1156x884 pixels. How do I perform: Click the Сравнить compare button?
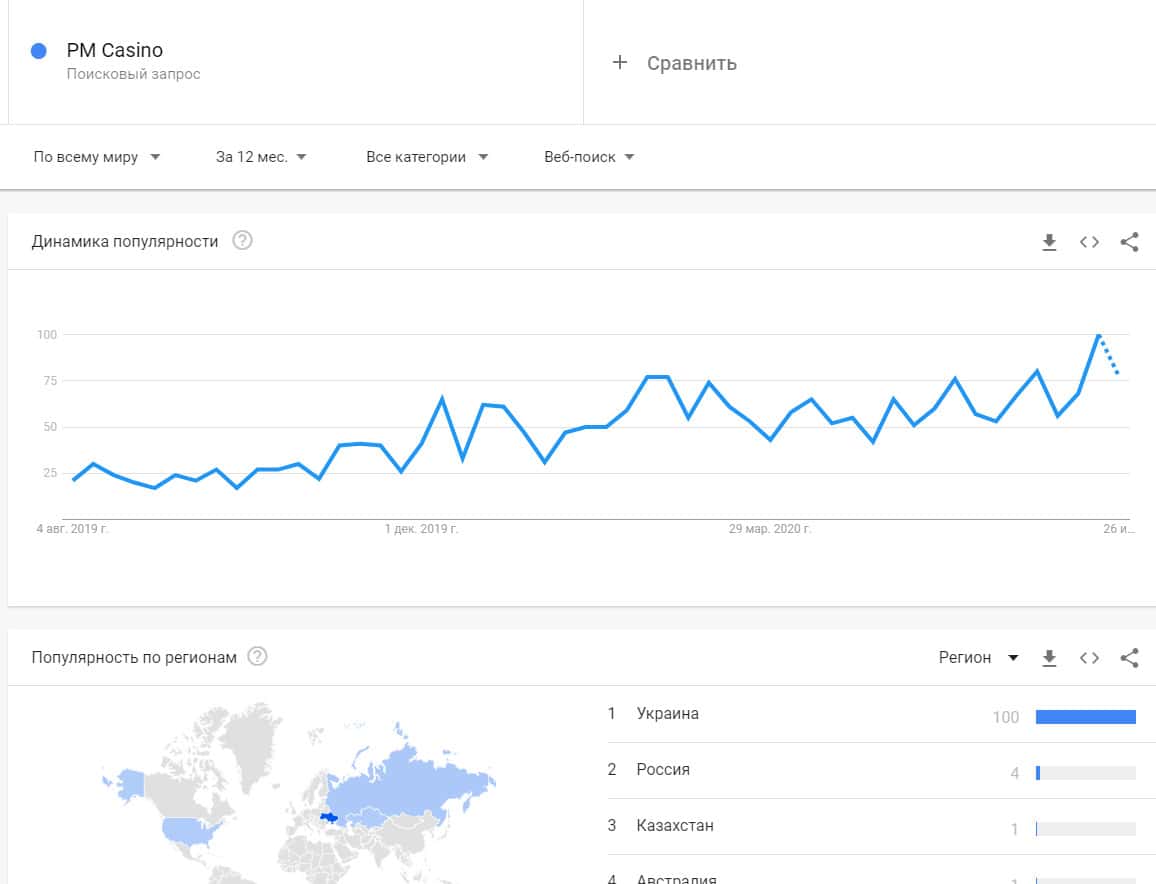pyautogui.click(x=691, y=63)
